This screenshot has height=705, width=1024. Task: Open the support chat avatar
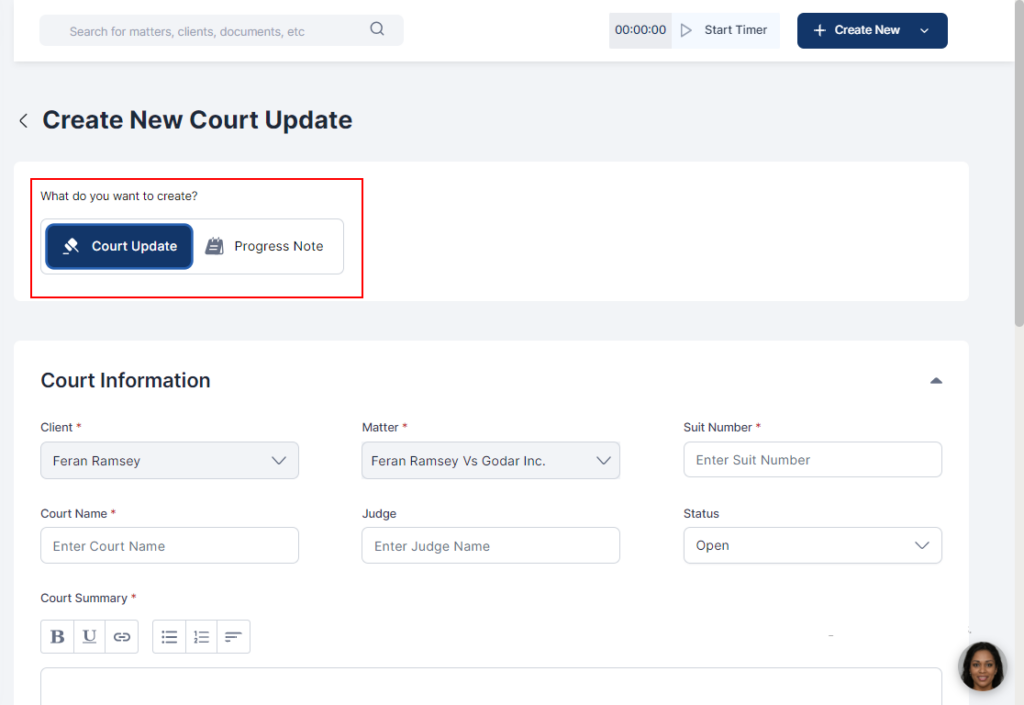click(x=981, y=666)
